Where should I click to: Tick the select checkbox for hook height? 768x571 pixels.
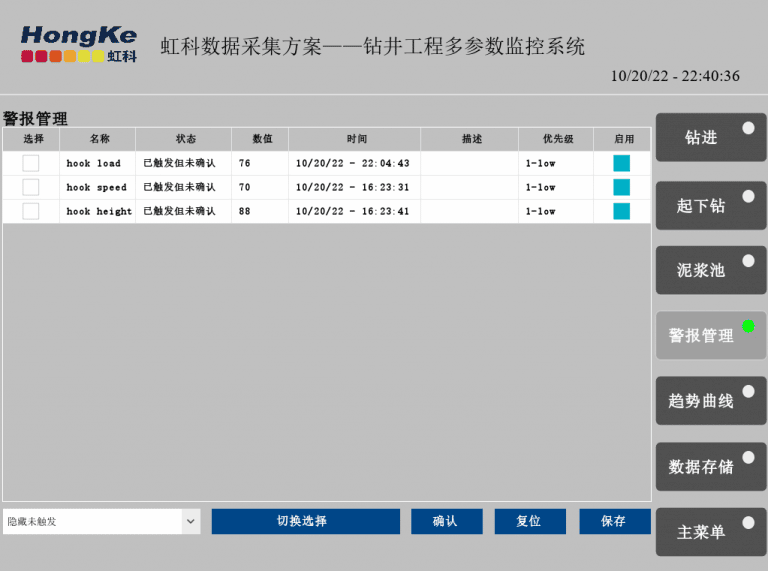point(31,211)
